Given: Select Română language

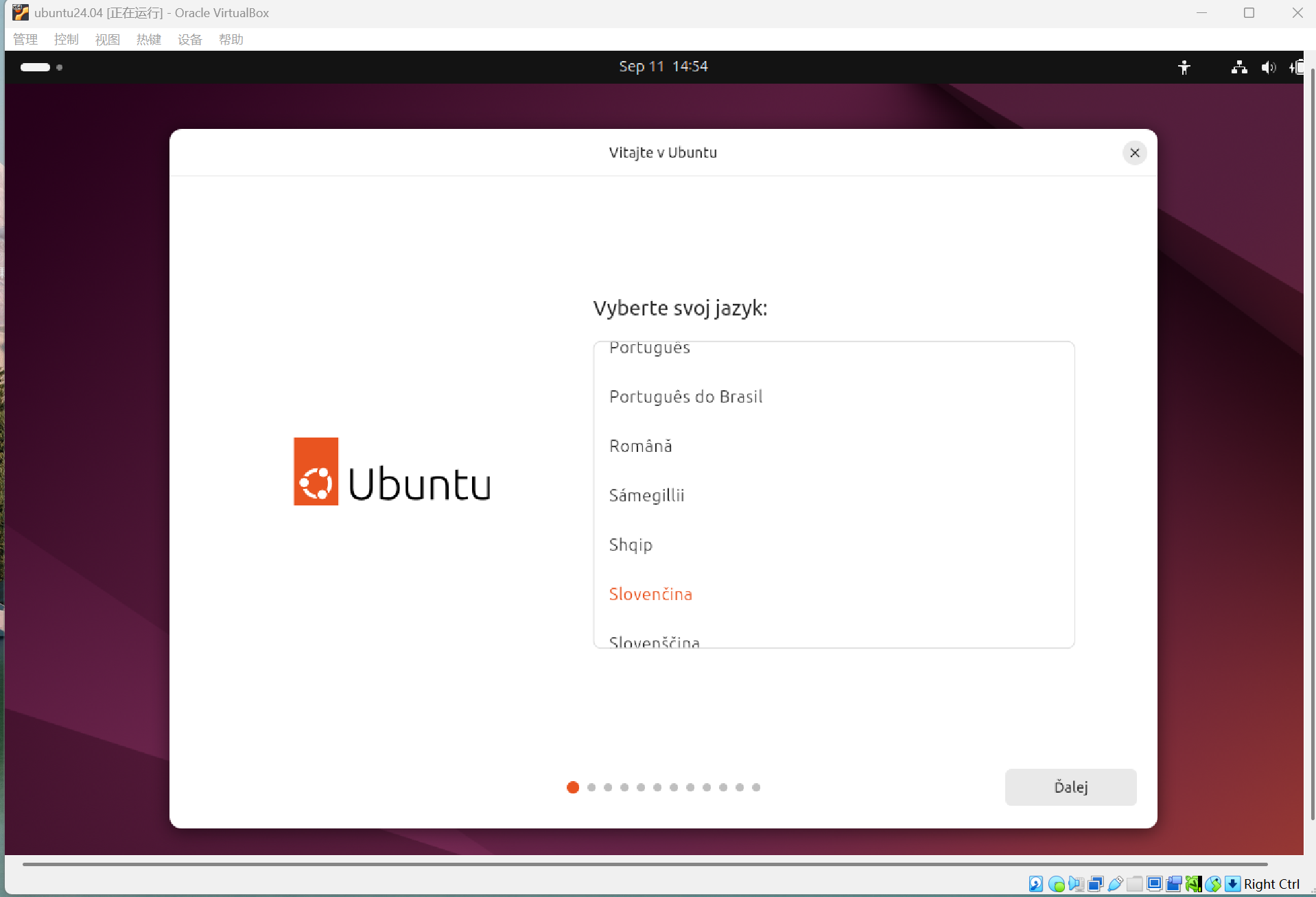Looking at the screenshot, I should pos(834,446).
